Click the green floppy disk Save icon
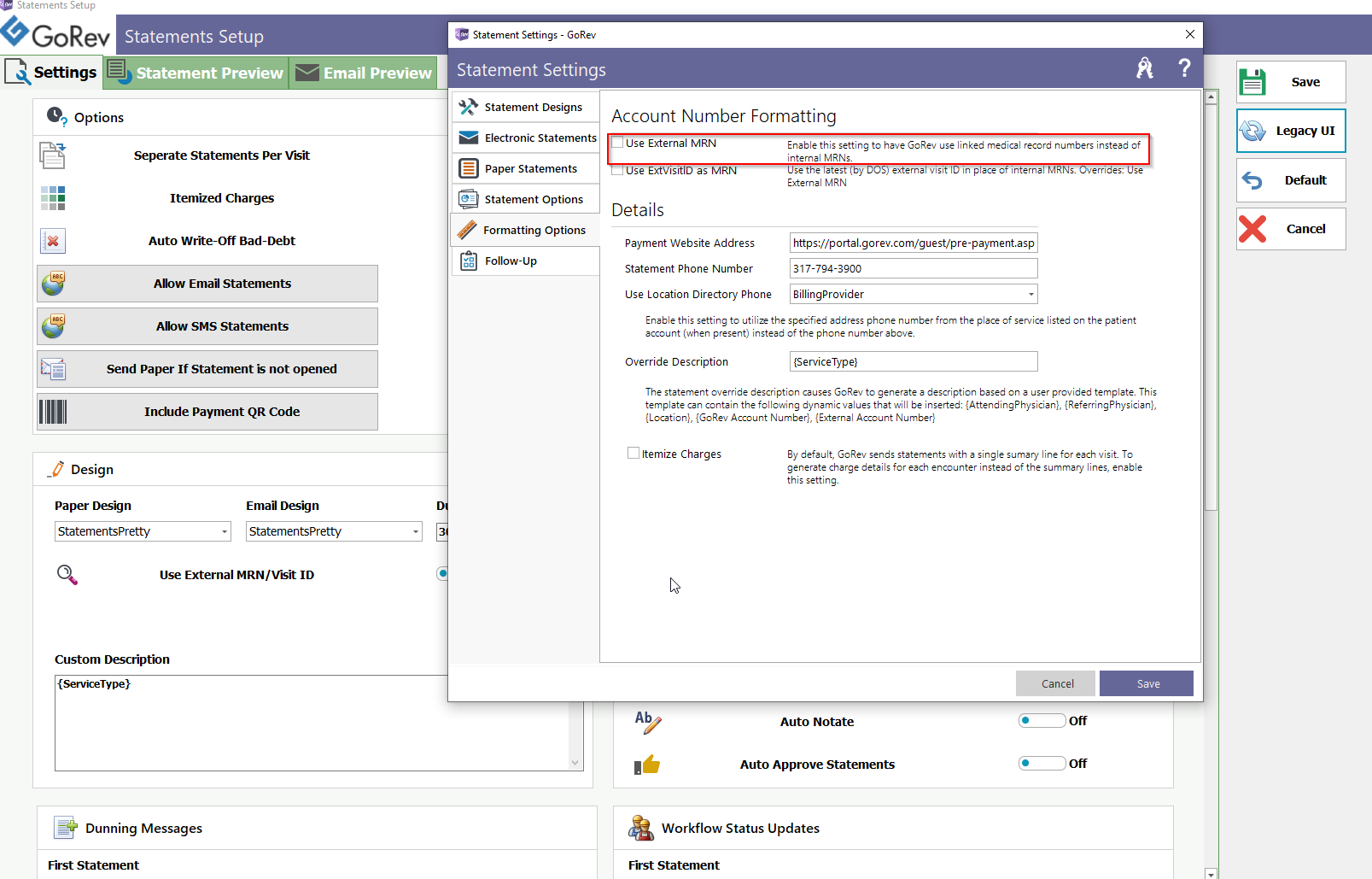The image size is (1372, 879). tap(1252, 82)
